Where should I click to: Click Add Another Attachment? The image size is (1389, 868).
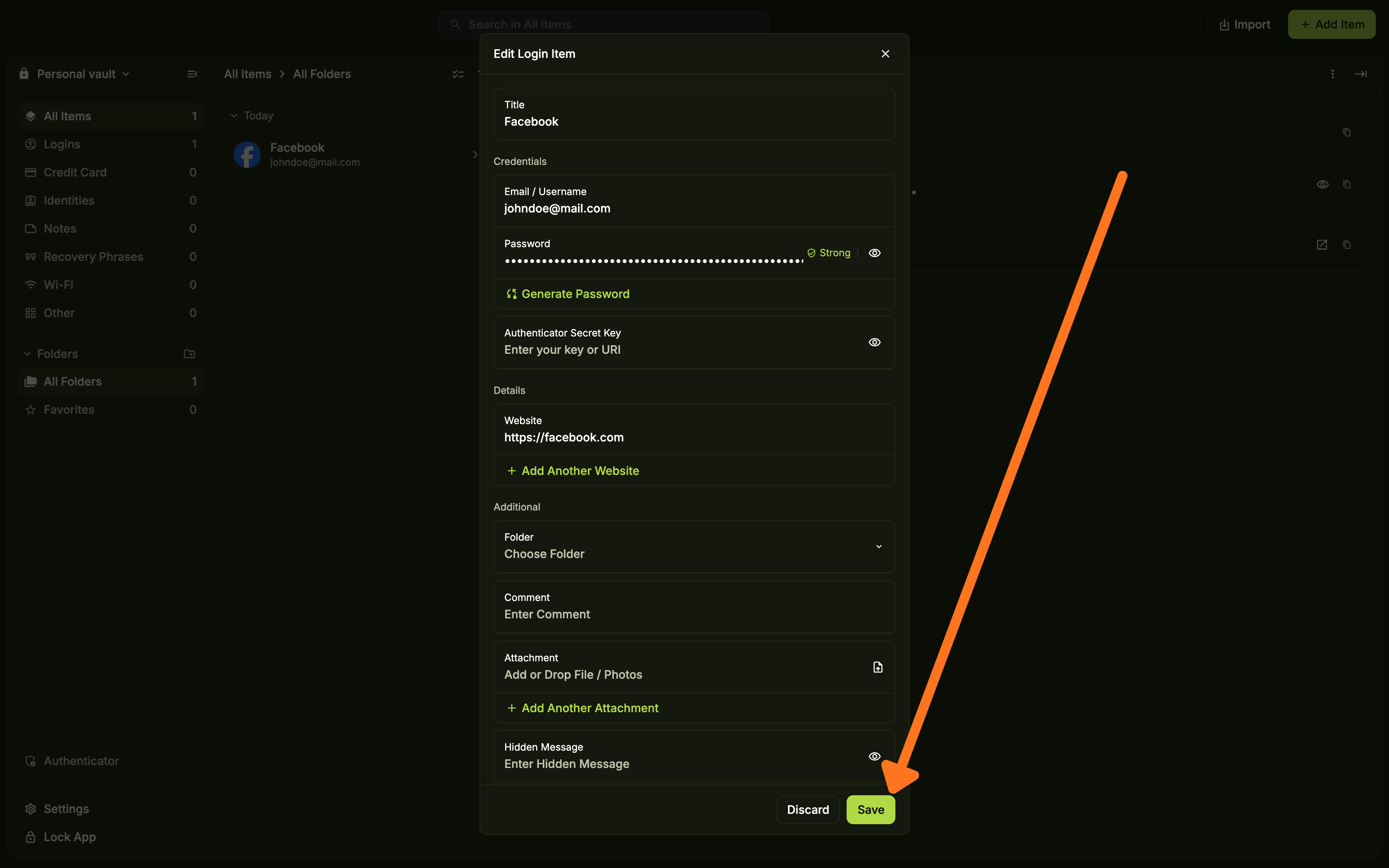click(x=582, y=708)
